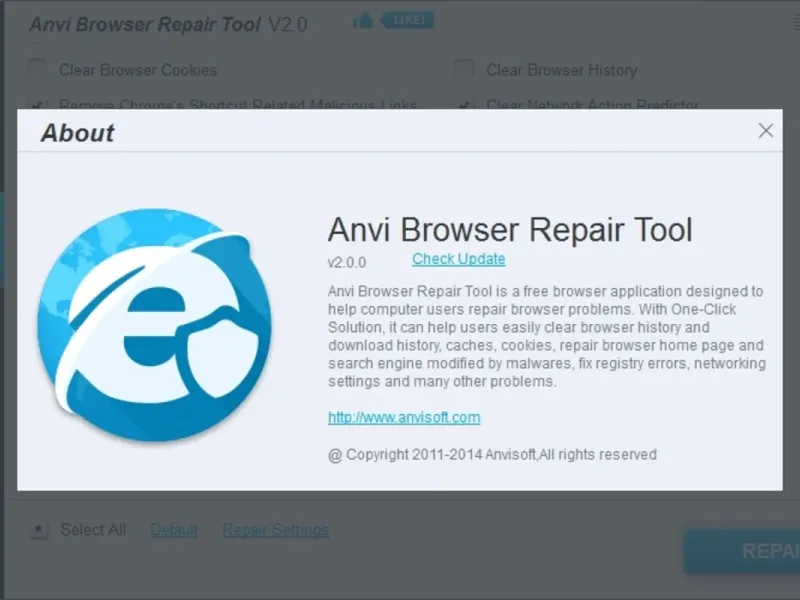Toggle Clear Network Action Predictor checkbox
The width and height of the screenshot is (800, 600).
(464, 105)
